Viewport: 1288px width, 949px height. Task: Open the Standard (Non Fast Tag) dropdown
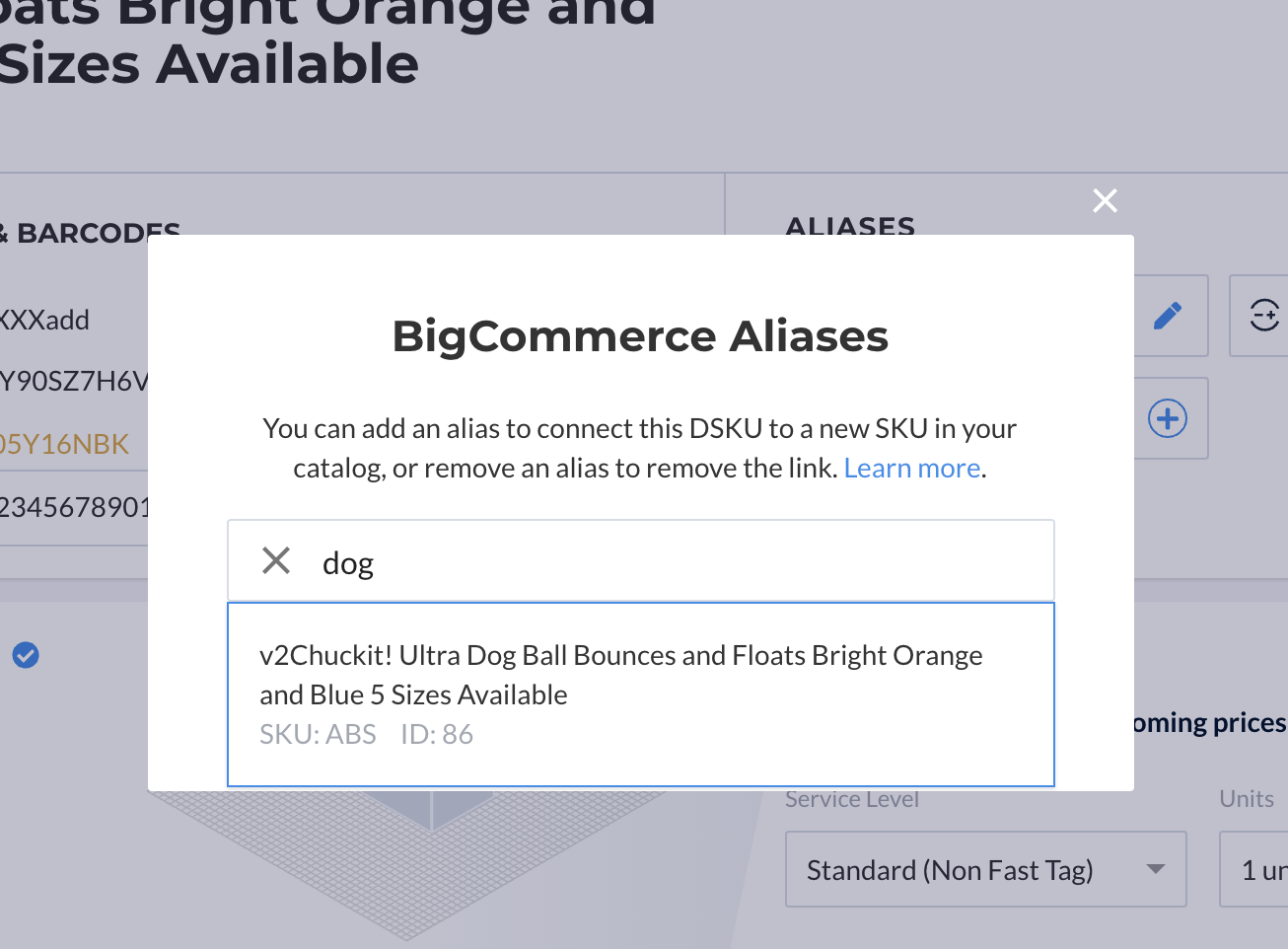pyautogui.click(x=986, y=869)
